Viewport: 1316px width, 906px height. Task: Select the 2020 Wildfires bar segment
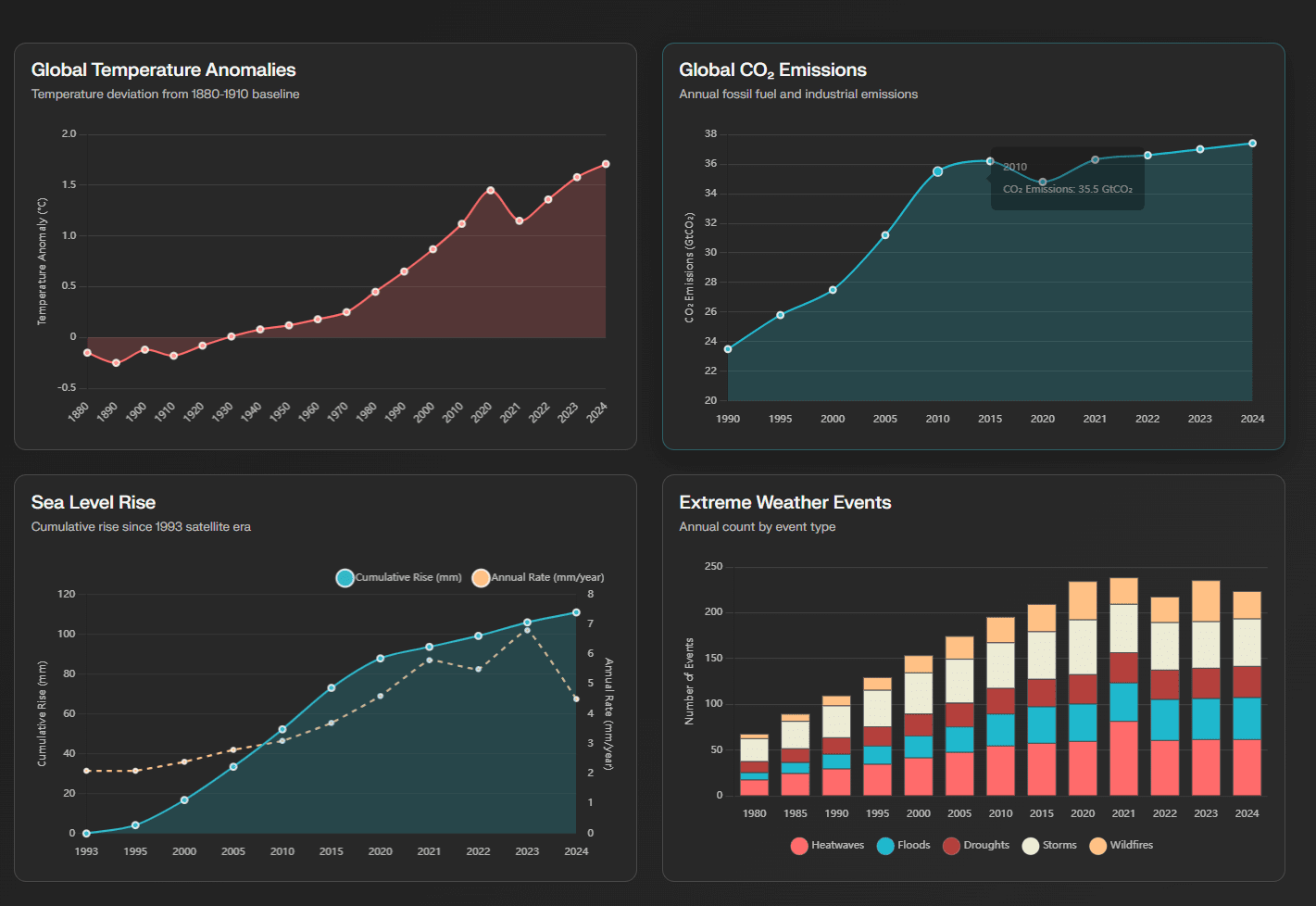pyautogui.click(x=1083, y=600)
